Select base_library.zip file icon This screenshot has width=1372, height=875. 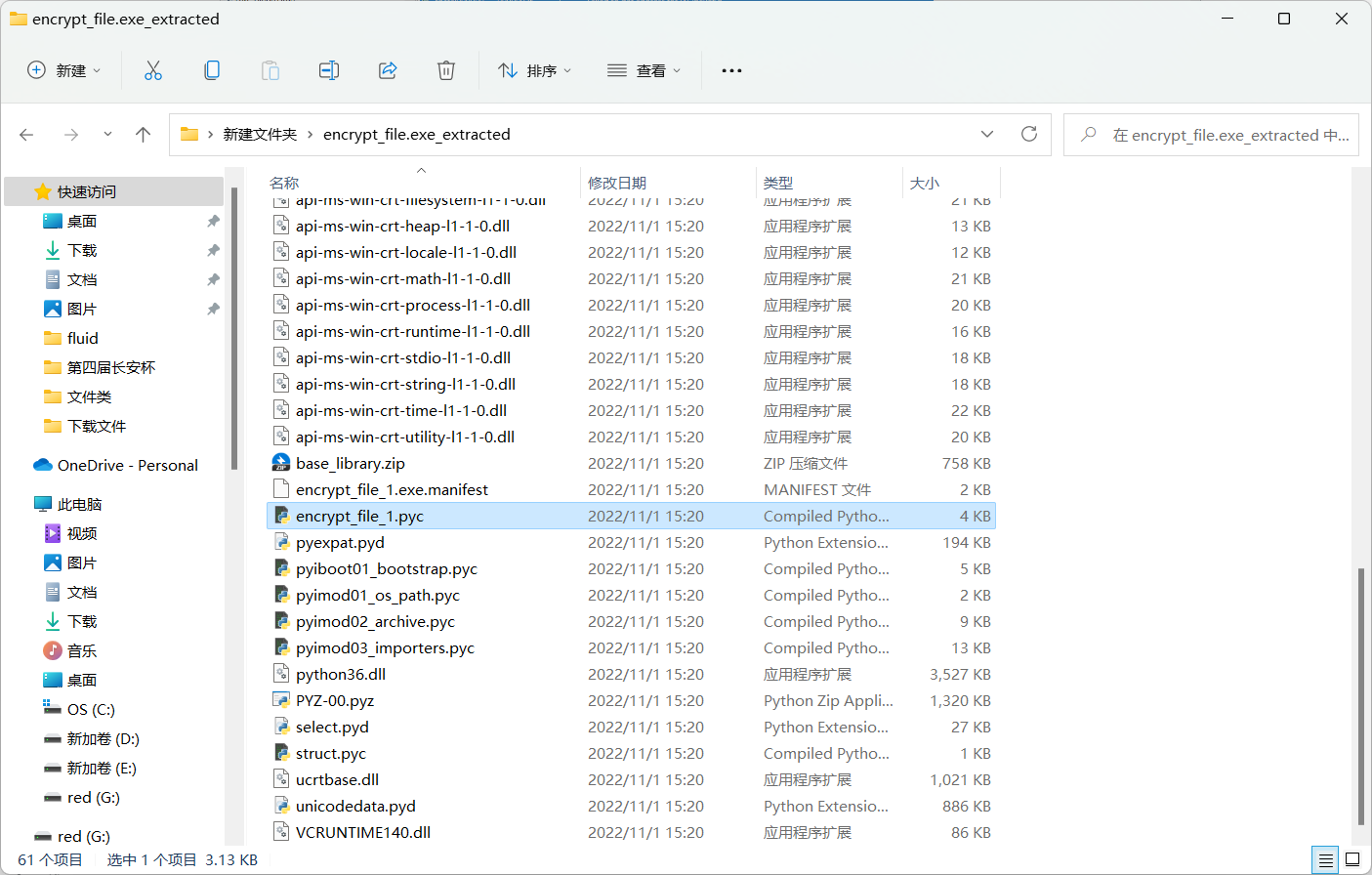tap(281, 463)
